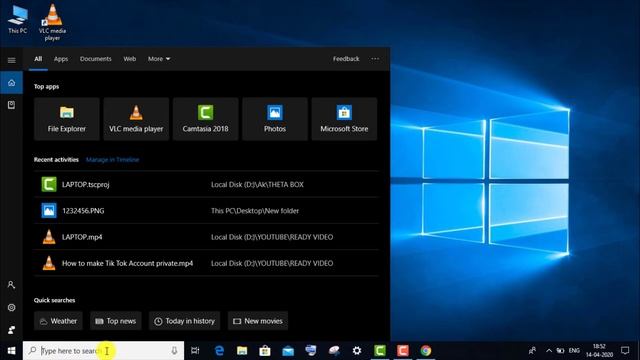Click Today in history quick search
Screen dimensions: 640x360
point(184,321)
